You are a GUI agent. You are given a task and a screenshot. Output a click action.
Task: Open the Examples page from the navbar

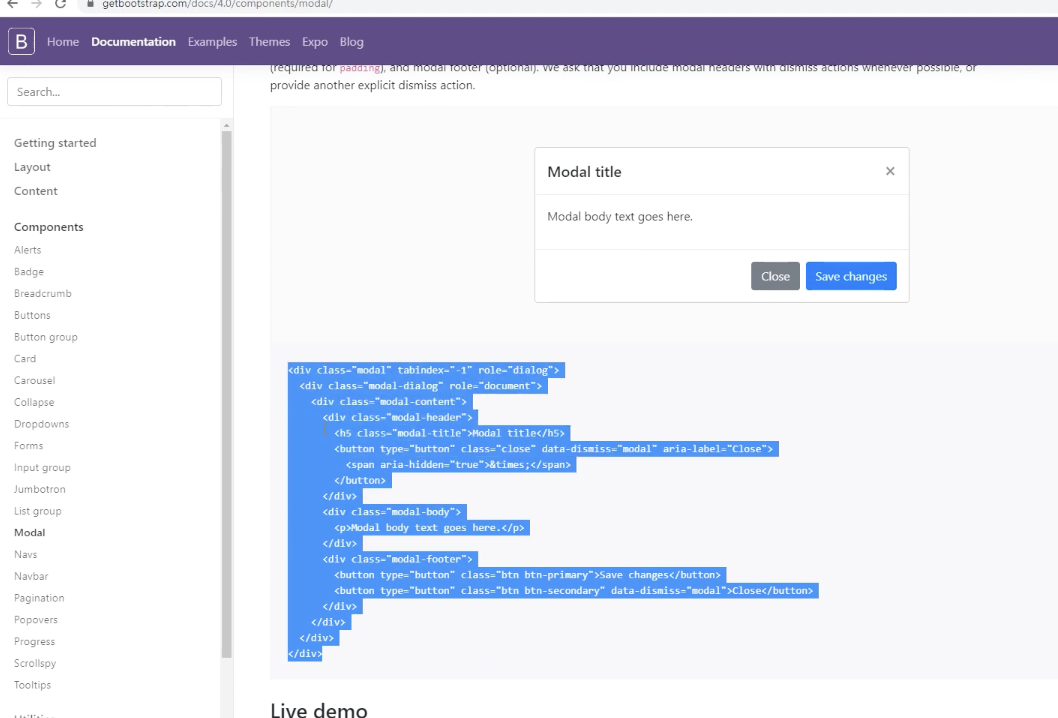pos(212,42)
